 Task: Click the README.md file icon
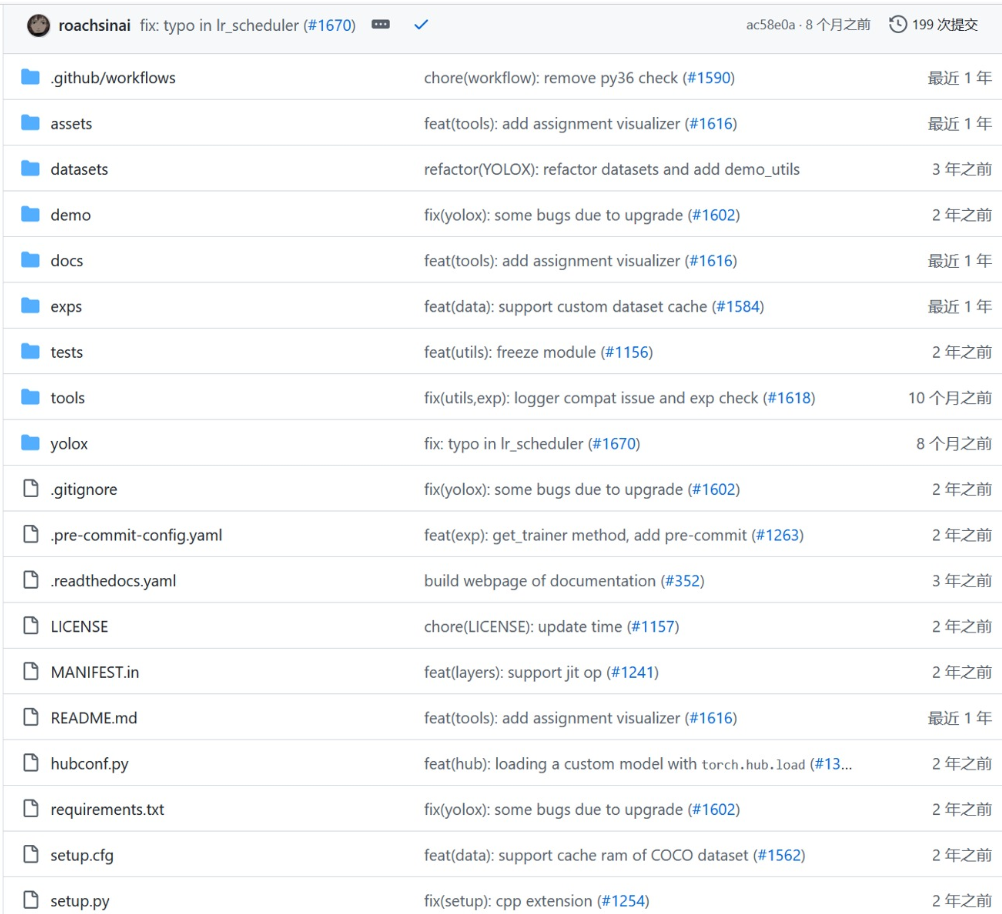[31, 718]
